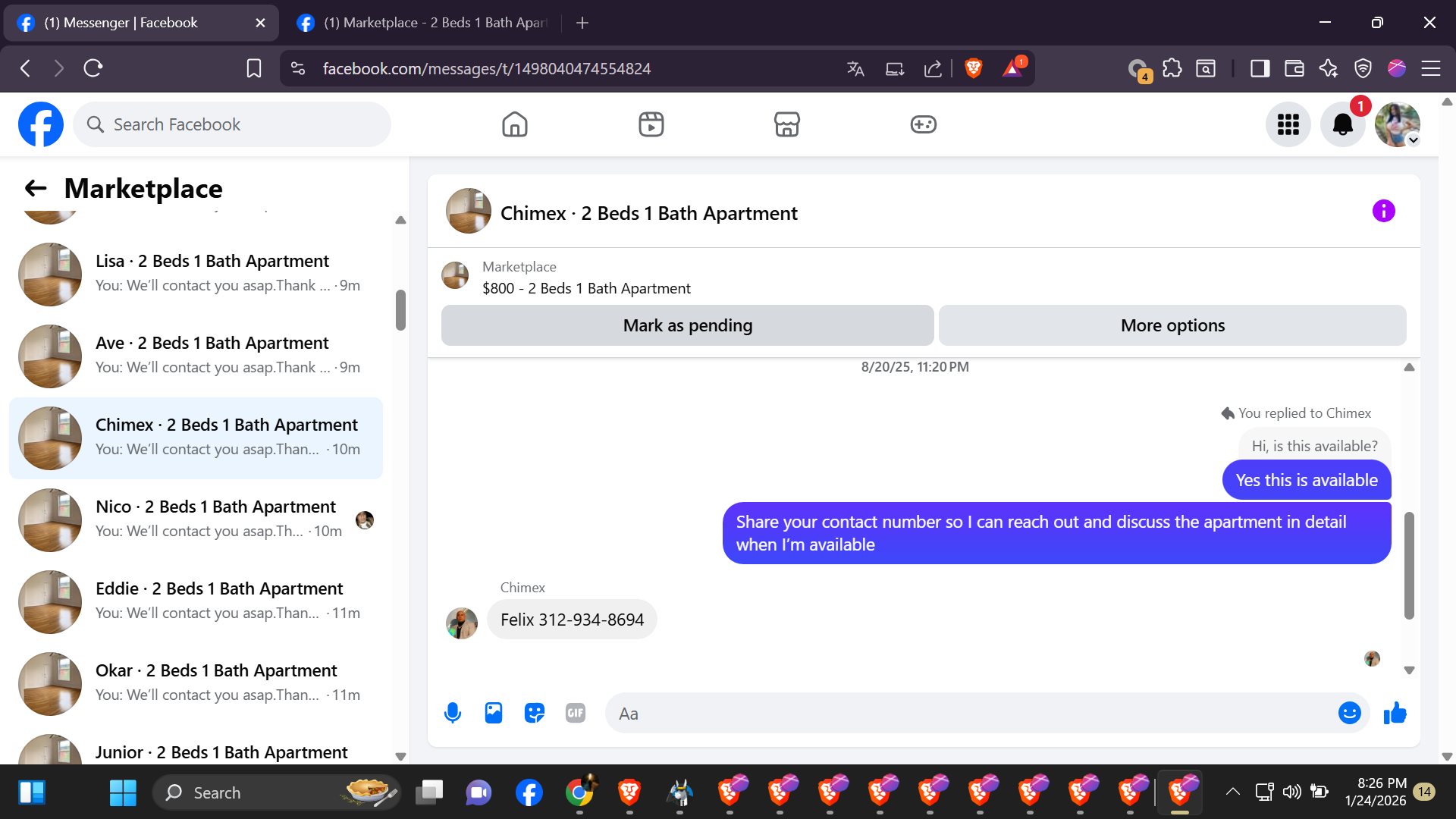Viewport: 1456px width, 819px height.
Task: Click the Mark as pending button
Action: [687, 325]
